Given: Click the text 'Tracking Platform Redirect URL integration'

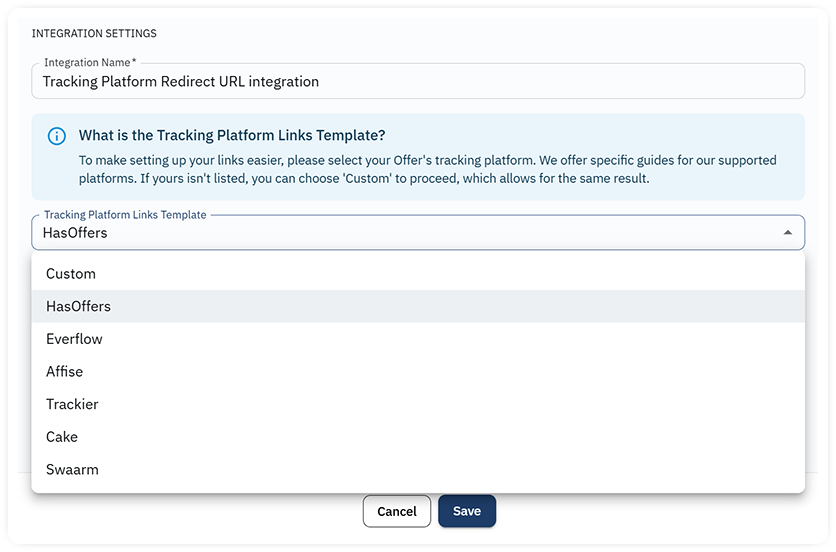Looking at the screenshot, I should [x=181, y=82].
